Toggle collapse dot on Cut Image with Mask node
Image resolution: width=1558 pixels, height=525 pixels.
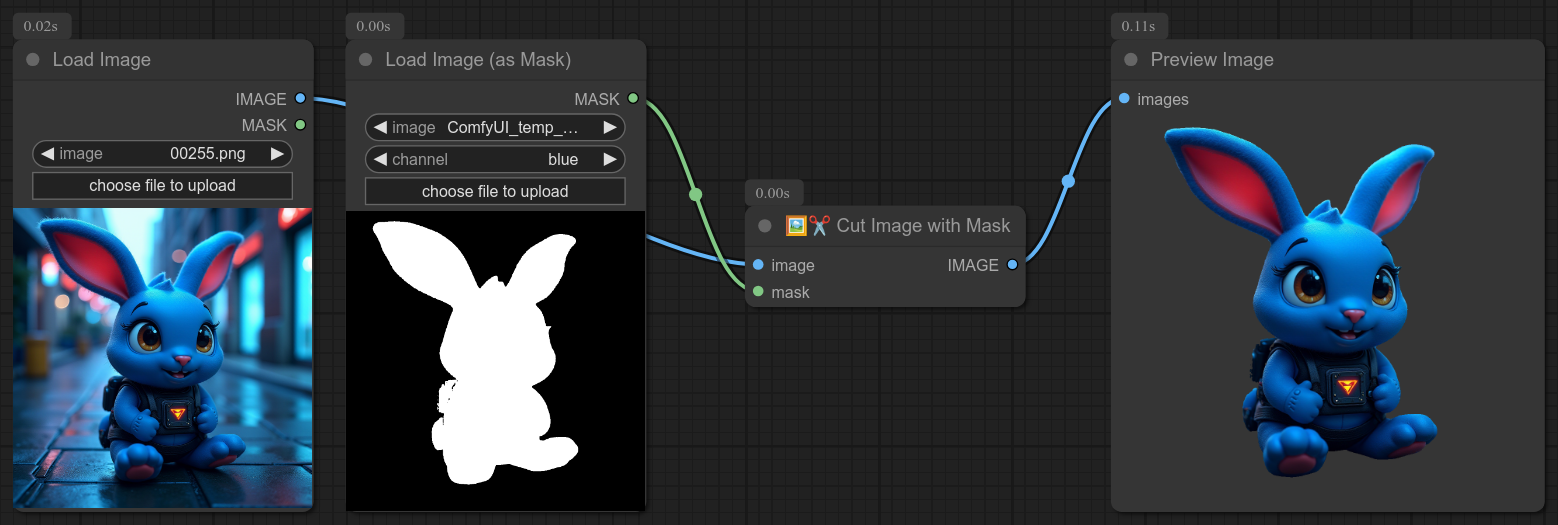[765, 226]
